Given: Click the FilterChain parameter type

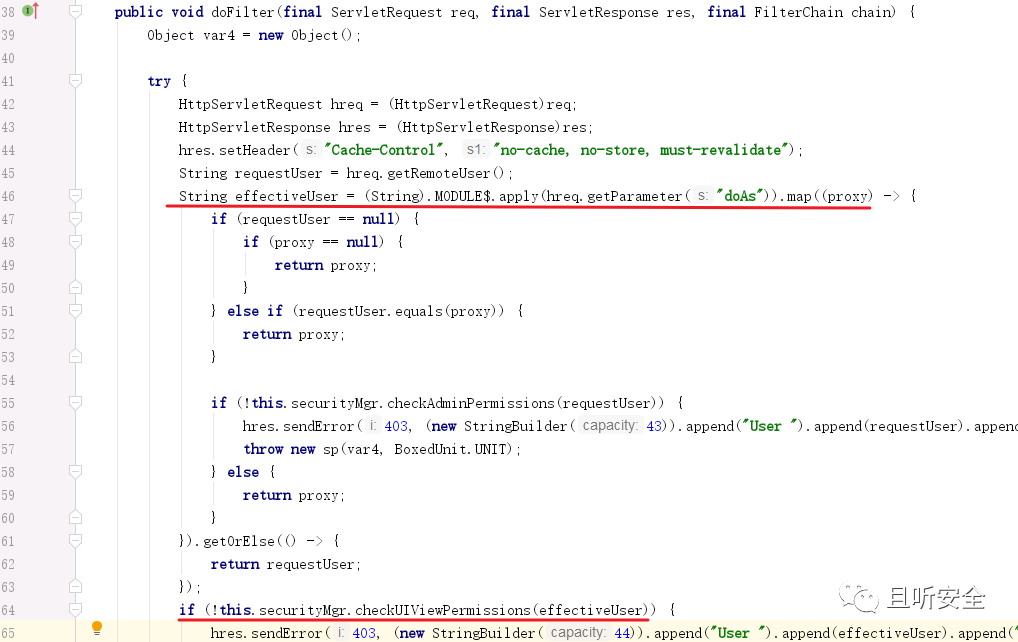Looking at the screenshot, I should click(x=798, y=12).
